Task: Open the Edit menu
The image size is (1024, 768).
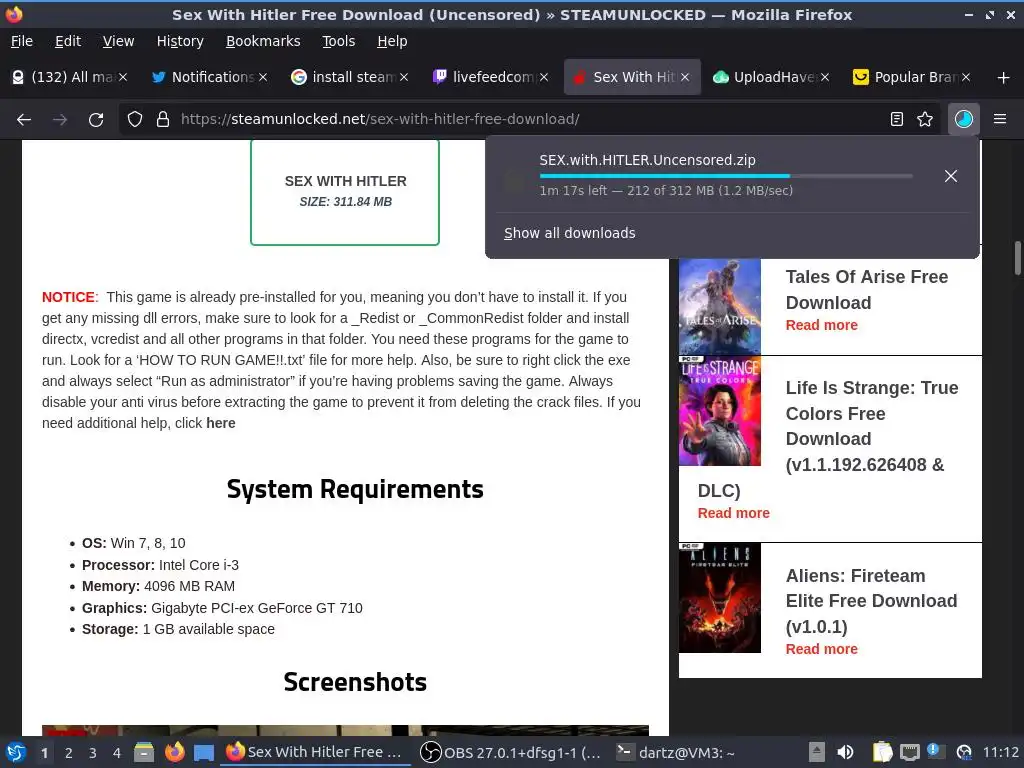Action: click(68, 41)
